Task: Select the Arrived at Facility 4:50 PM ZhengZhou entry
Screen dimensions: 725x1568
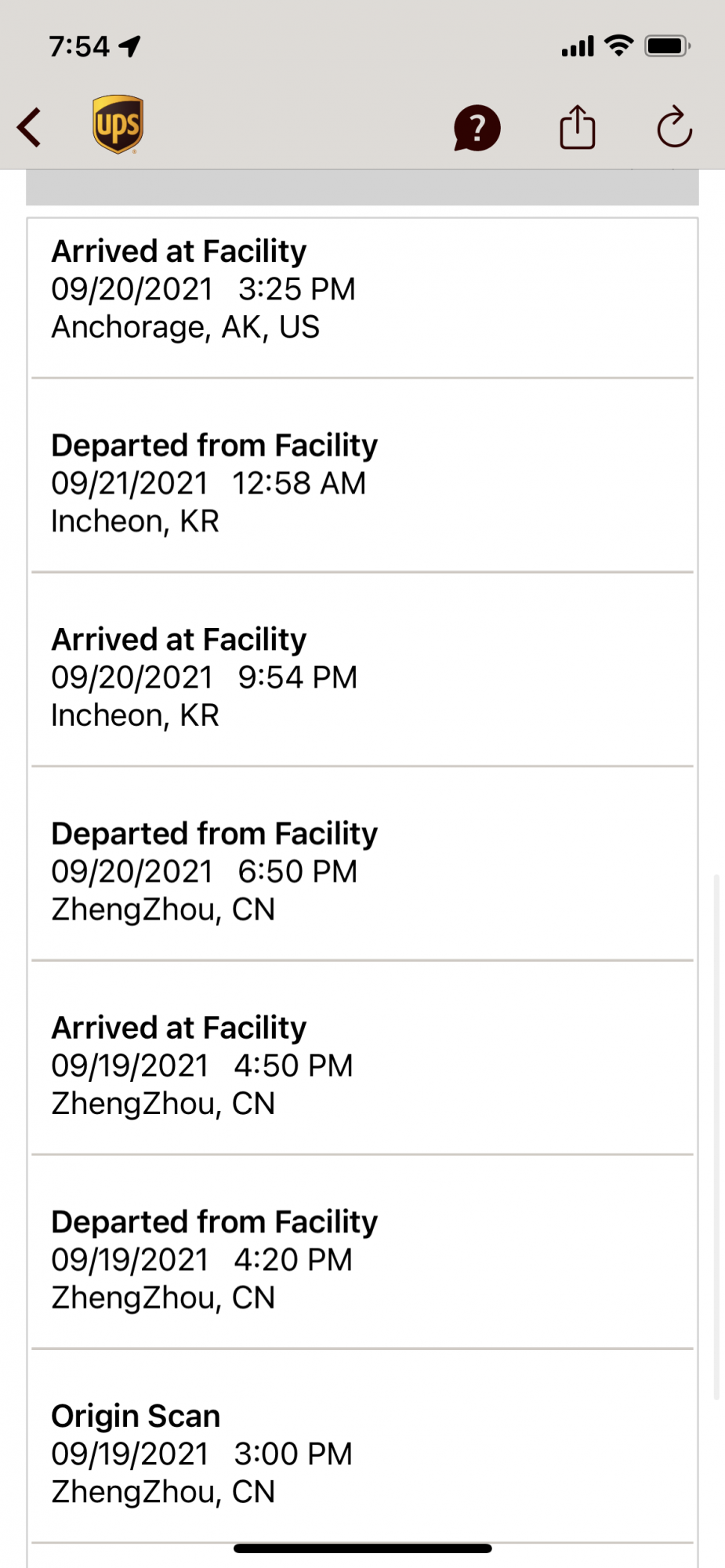Action: pos(361,1065)
